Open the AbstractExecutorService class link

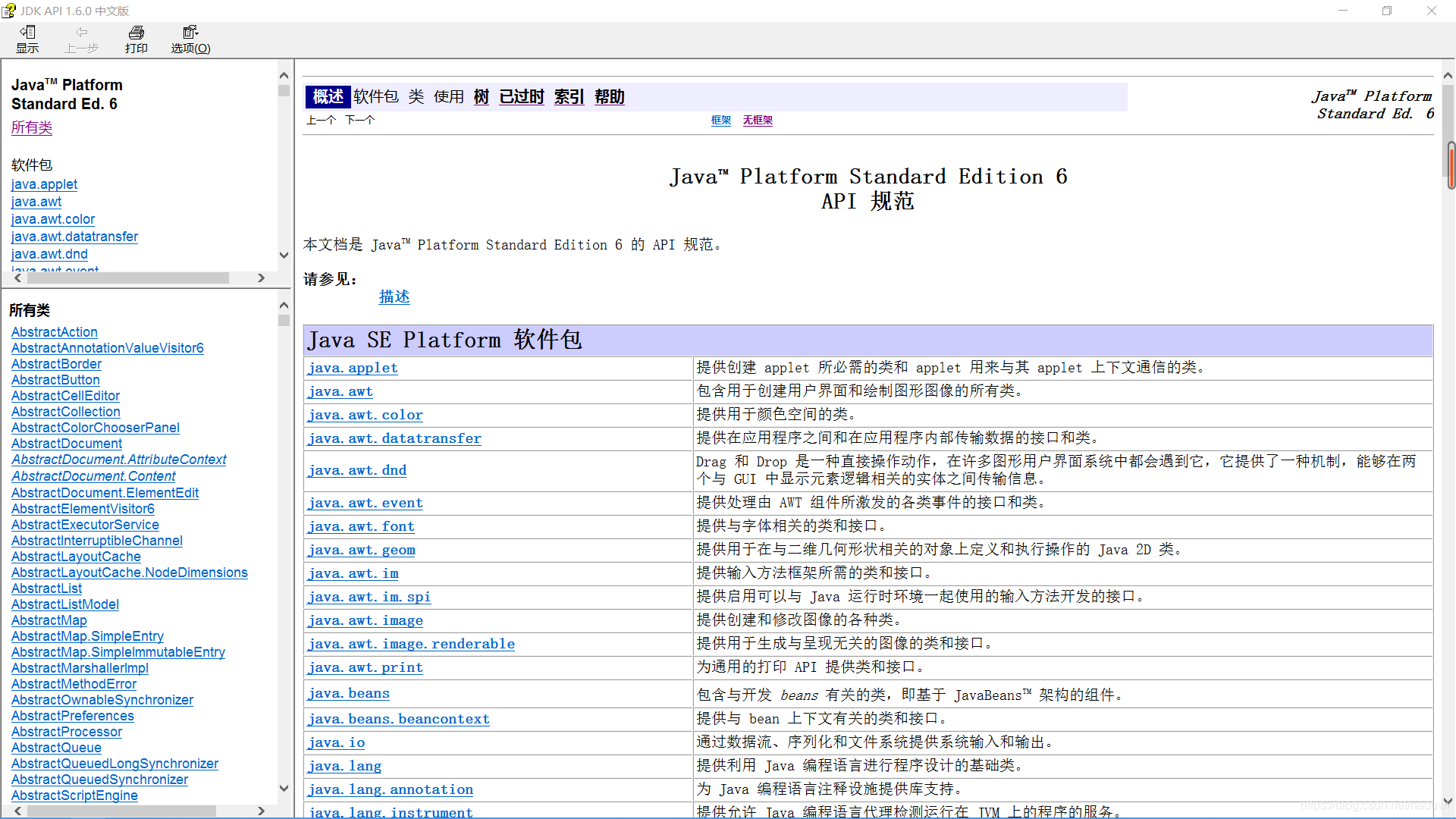click(x=85, y=525)
